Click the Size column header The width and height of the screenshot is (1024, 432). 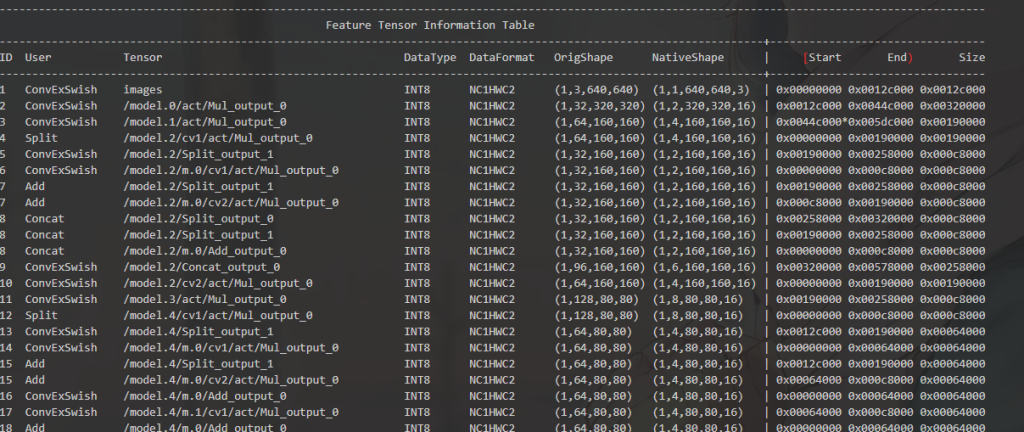click(971, 58)
